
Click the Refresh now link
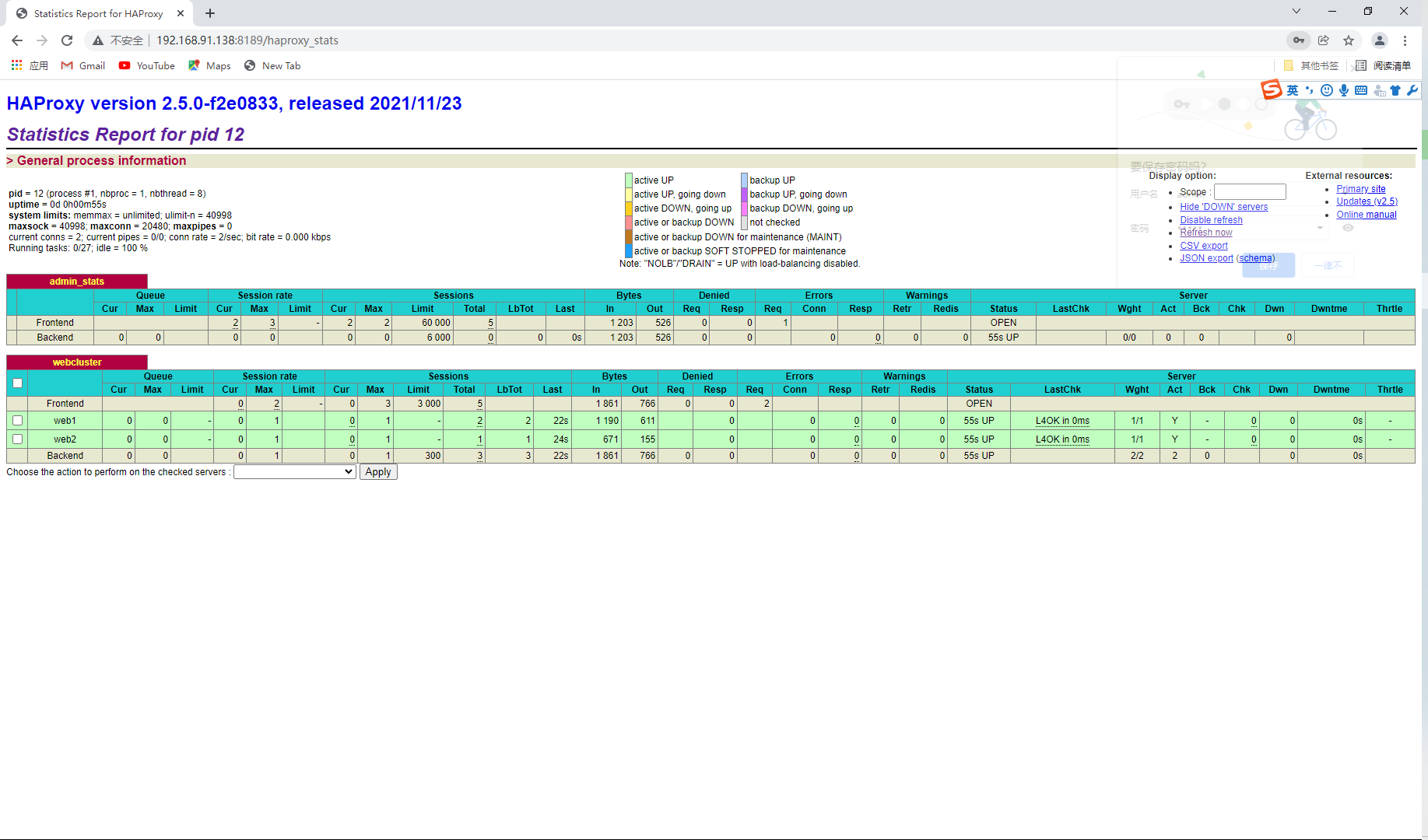[1205, 233]
